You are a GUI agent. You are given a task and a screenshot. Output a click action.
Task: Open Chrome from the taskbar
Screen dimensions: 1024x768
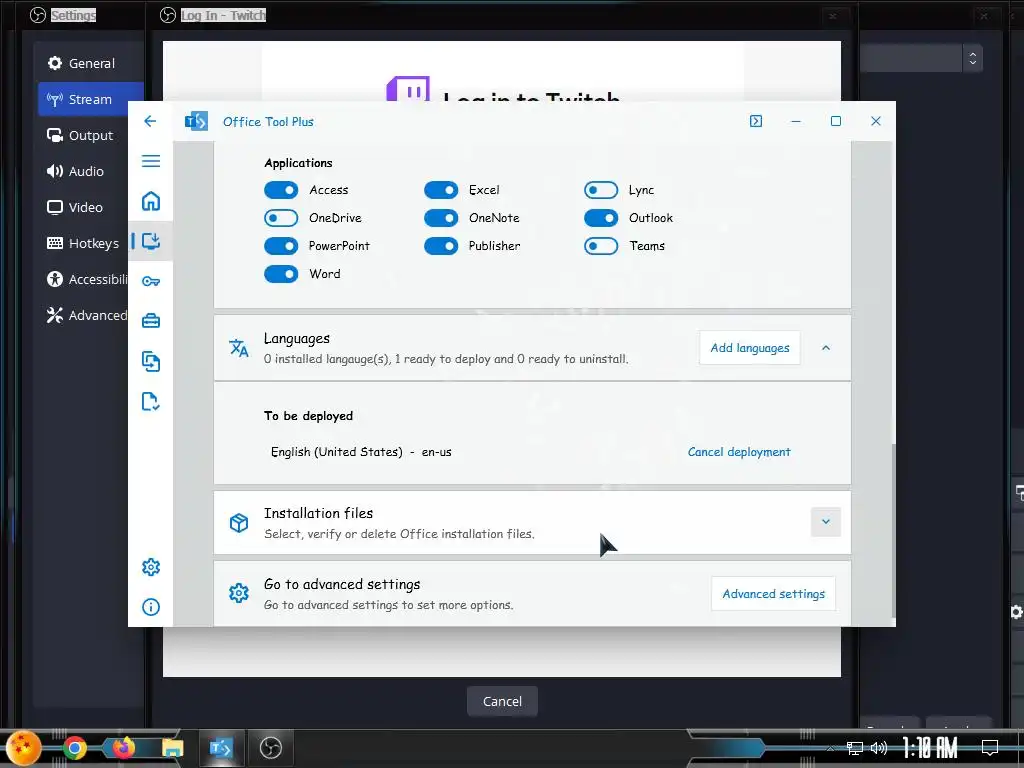(74, 748)
